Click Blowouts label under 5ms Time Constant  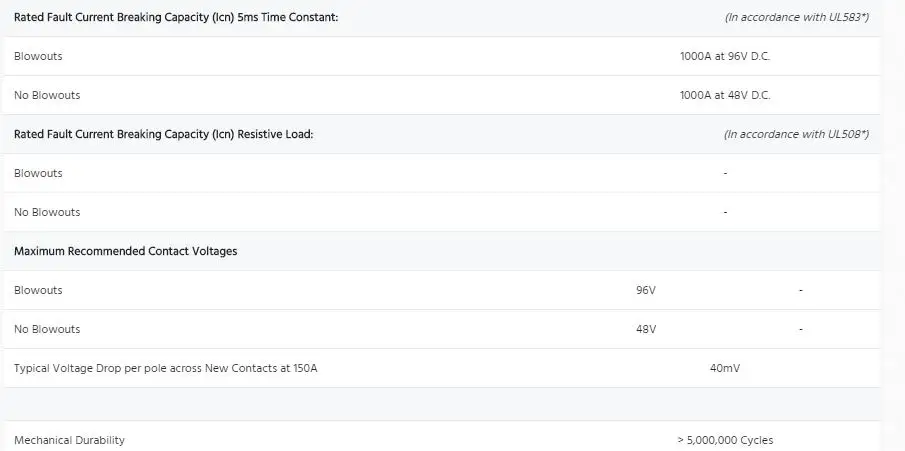click(38, 56)
